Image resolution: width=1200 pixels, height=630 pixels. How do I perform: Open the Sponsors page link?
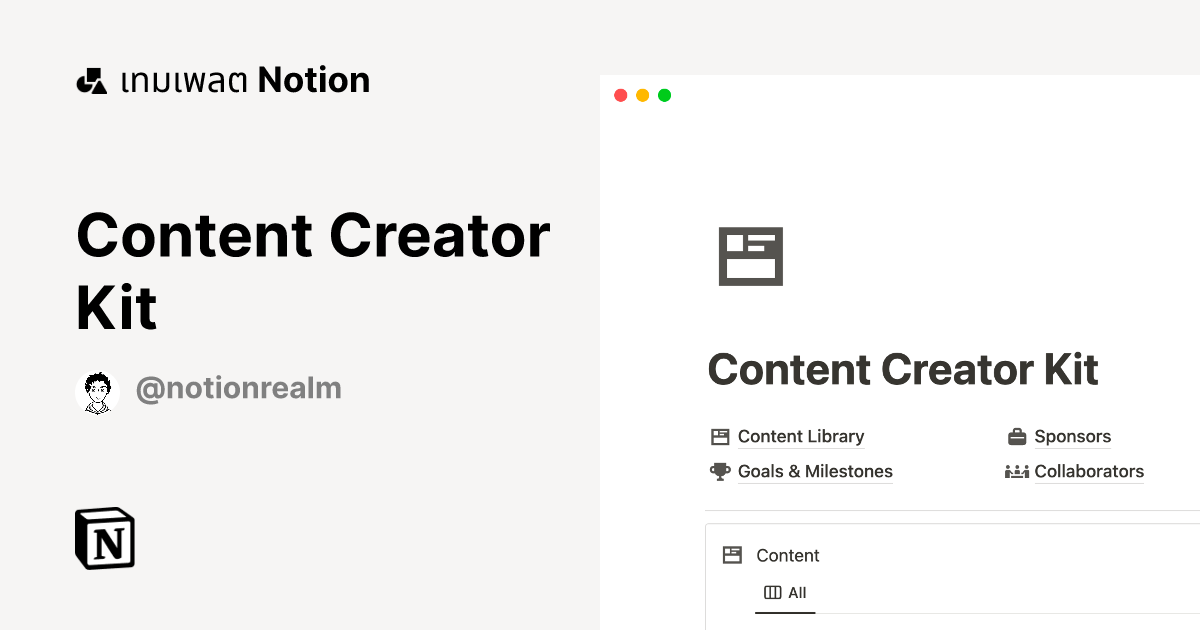point(1073,436)
